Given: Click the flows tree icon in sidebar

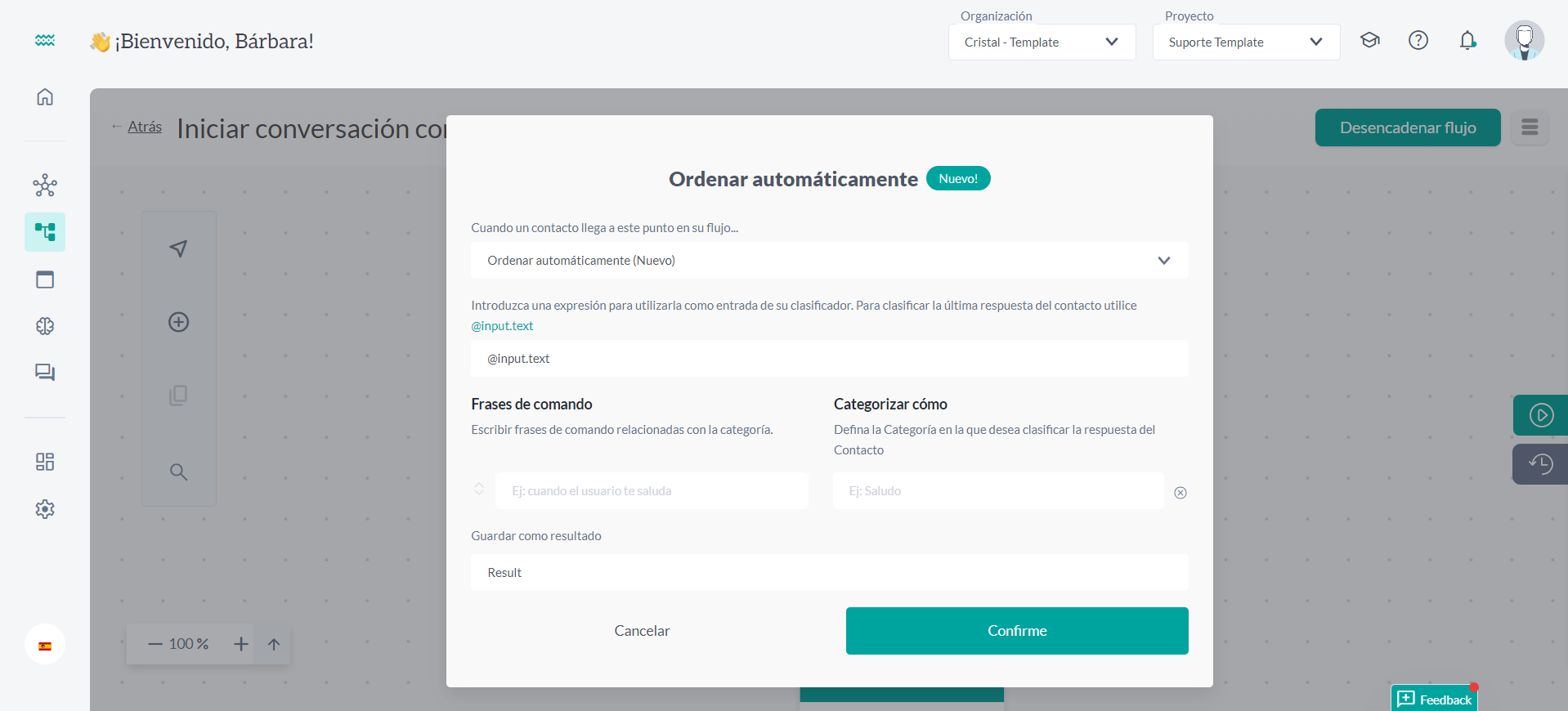Looking at the screenshot, I should click(45, 232).
